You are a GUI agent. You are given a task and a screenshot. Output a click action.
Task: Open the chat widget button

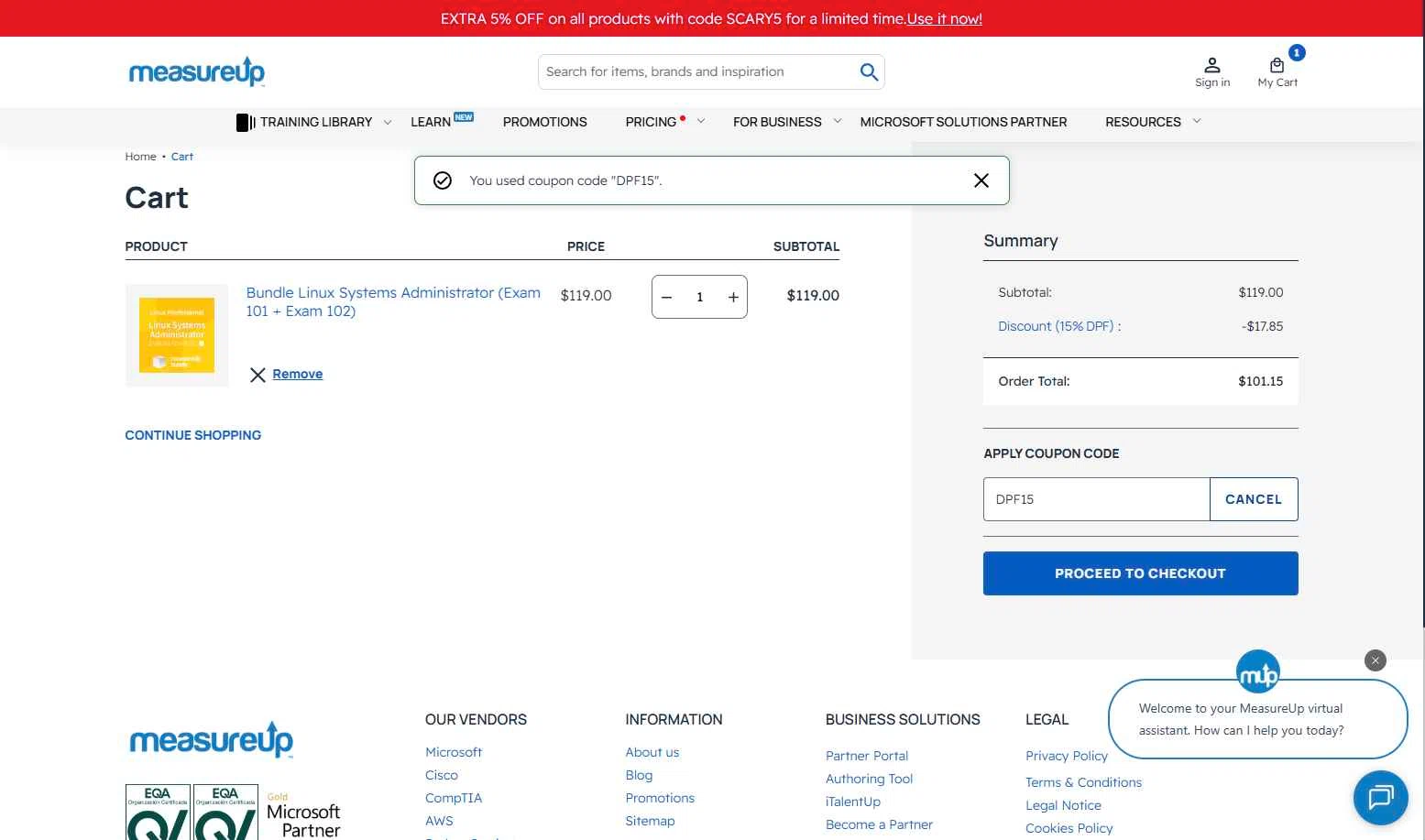[1380, 798]
